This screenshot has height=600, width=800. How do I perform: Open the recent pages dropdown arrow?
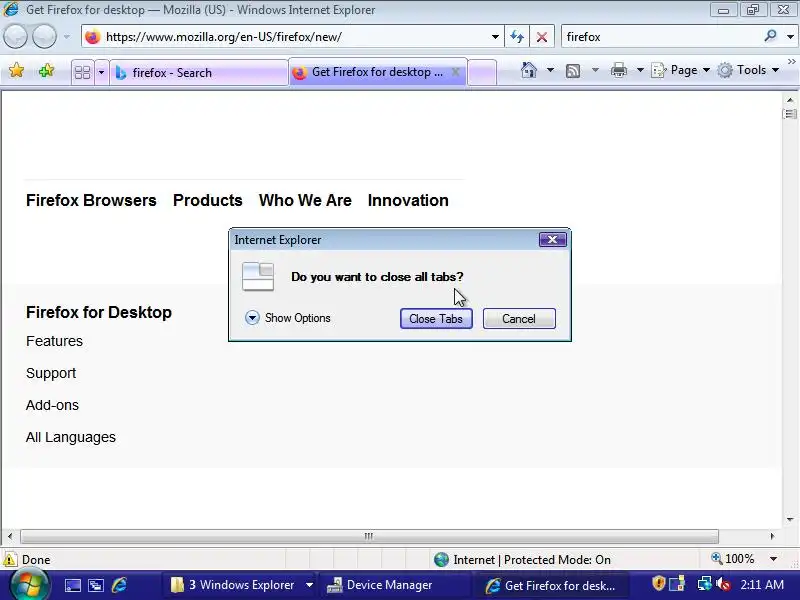(66, 37)
